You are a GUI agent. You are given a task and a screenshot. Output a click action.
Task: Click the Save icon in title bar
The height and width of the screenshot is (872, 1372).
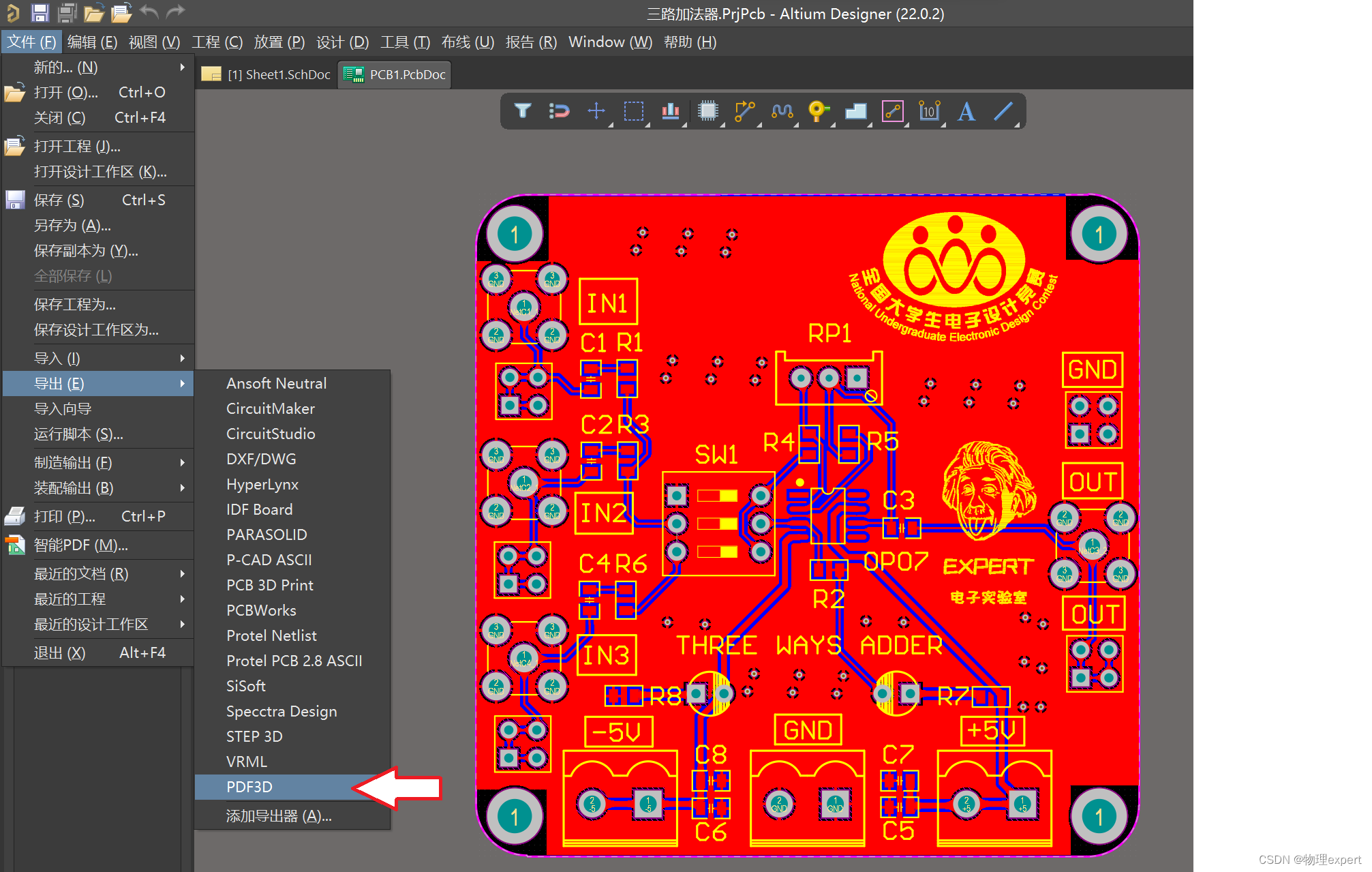[x=40, y=12]
